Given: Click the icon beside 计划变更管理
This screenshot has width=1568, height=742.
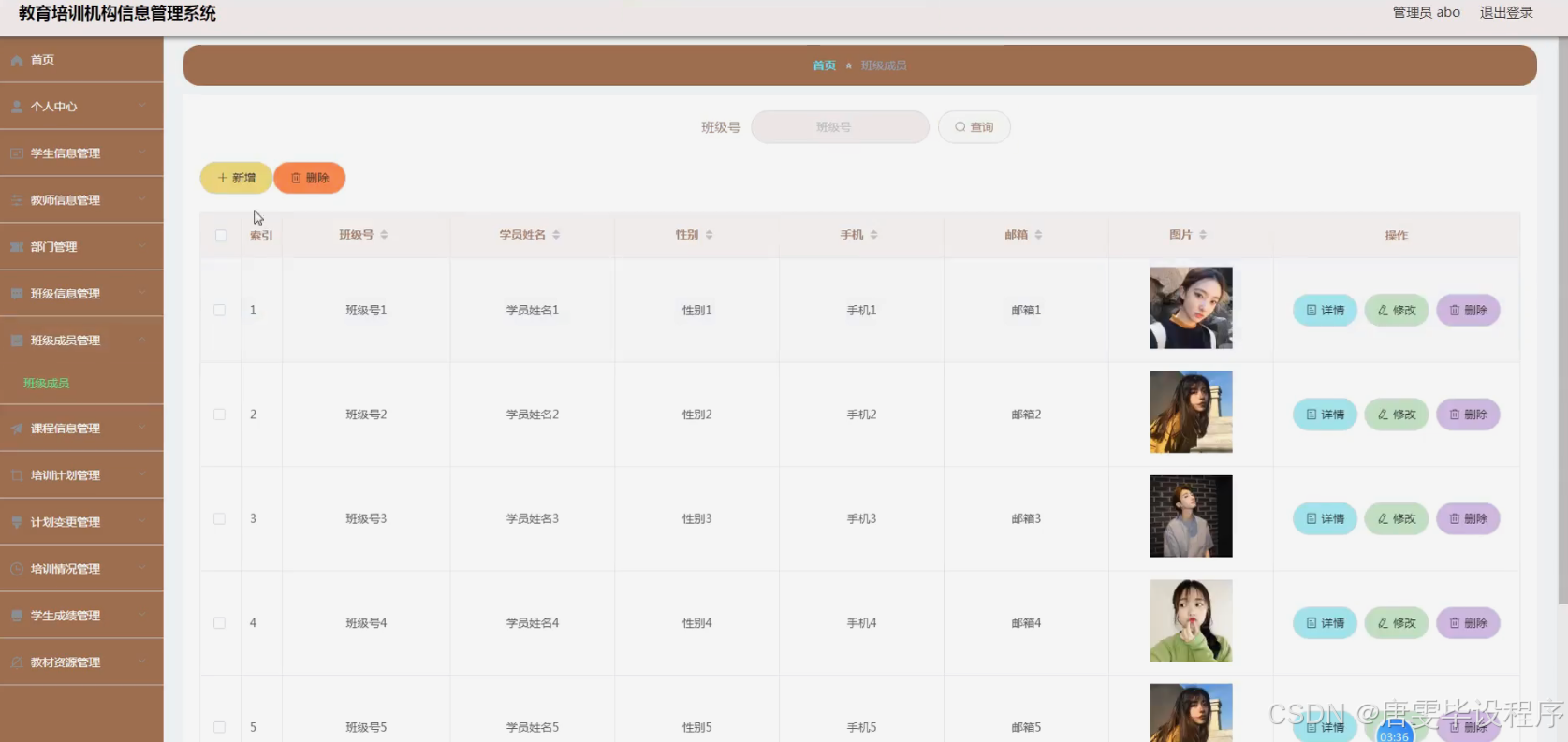Looking at the screenshot, I should 17,522.
